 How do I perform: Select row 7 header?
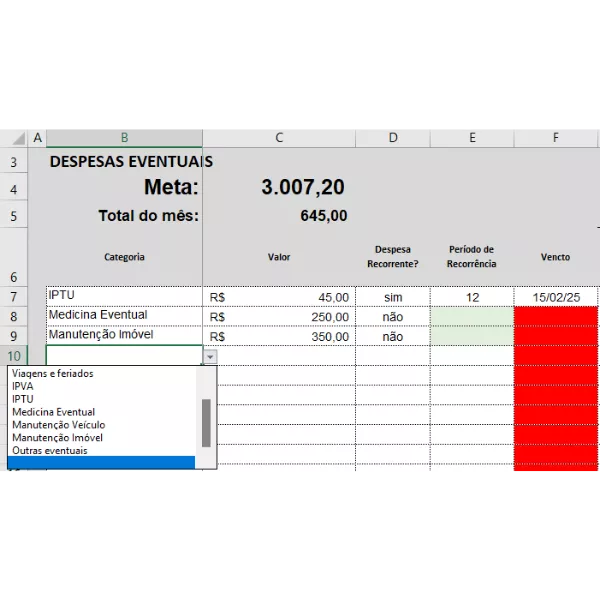pos(14,297)
